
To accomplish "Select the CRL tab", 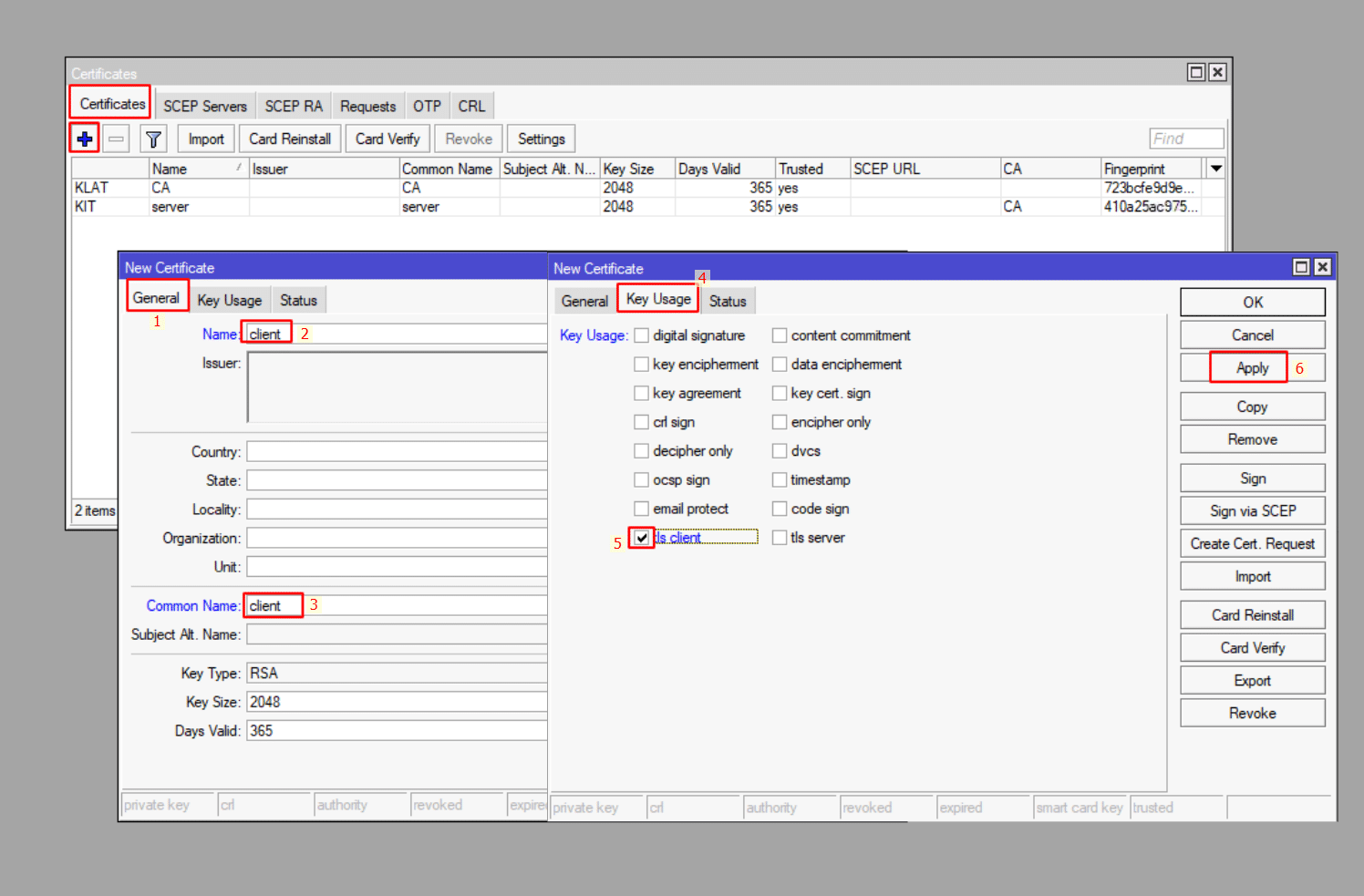I will pyautogui.click(x=471, y=106).
